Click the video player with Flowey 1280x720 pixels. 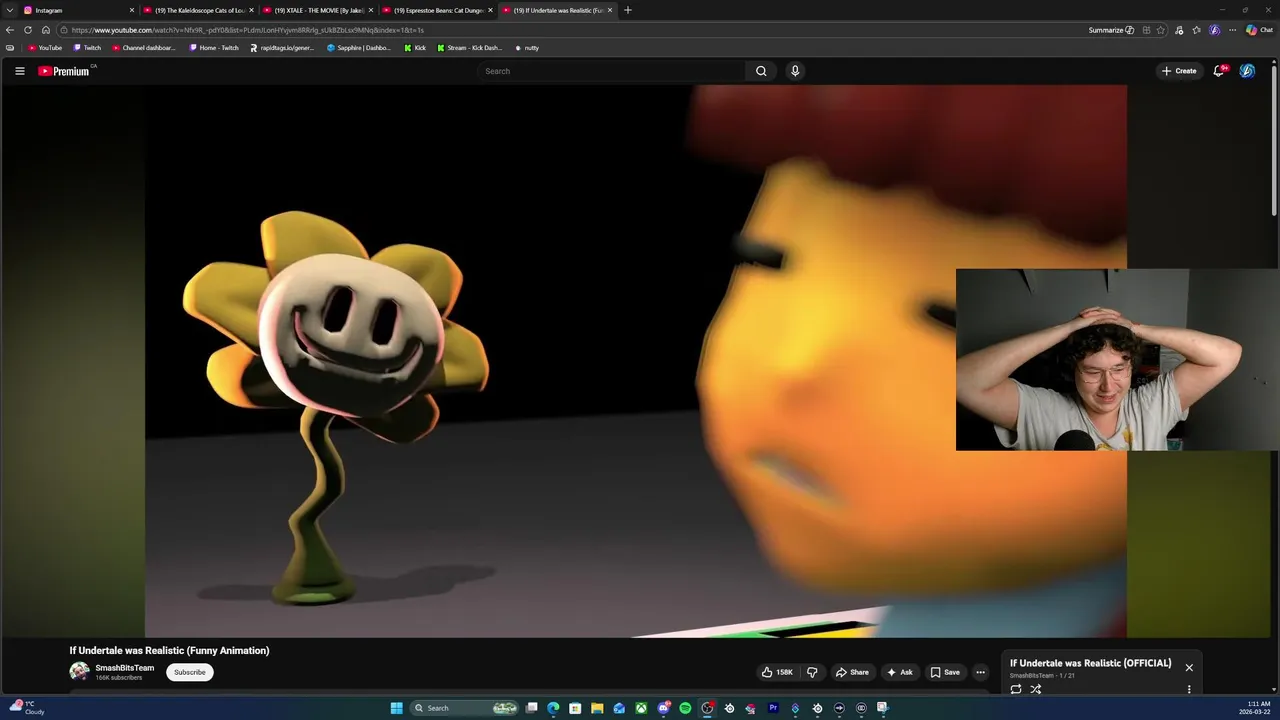tap(636, 361)
